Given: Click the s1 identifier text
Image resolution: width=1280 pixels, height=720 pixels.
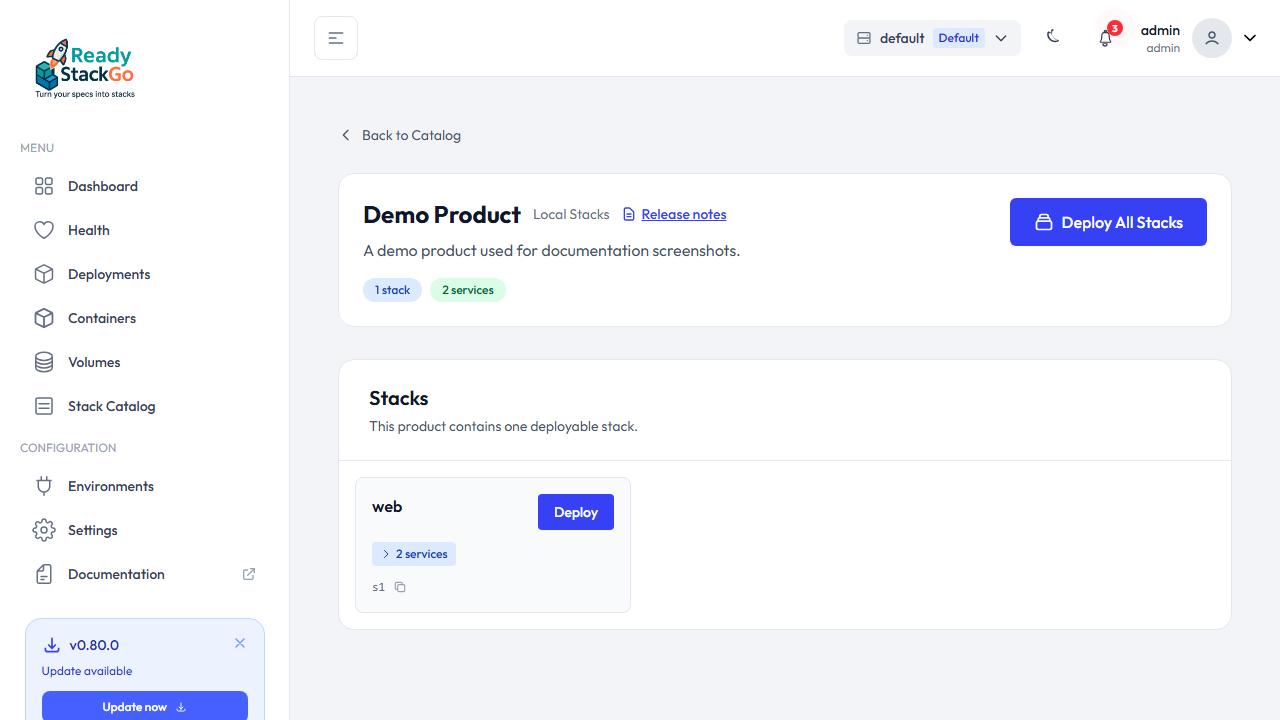Looking at the screenshot, I should 379,587.
